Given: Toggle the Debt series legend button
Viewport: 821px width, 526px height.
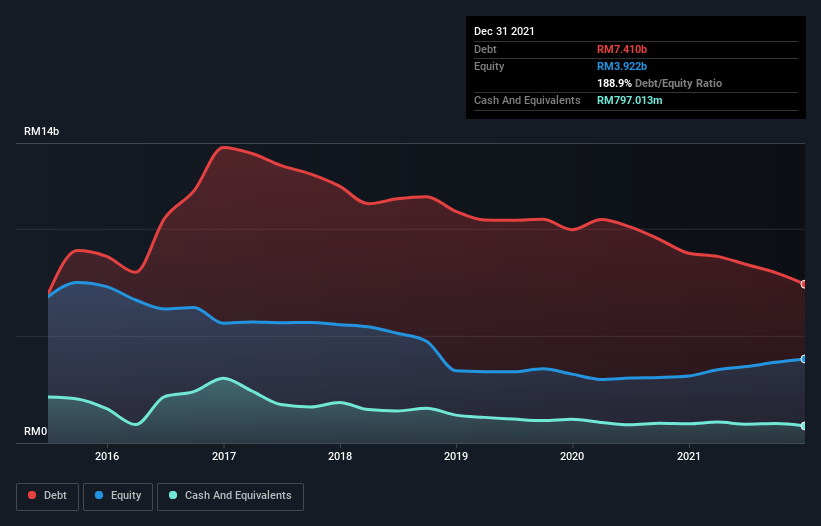Looking at the screenshot, I should pyautogui.click(x=48, y=496).
